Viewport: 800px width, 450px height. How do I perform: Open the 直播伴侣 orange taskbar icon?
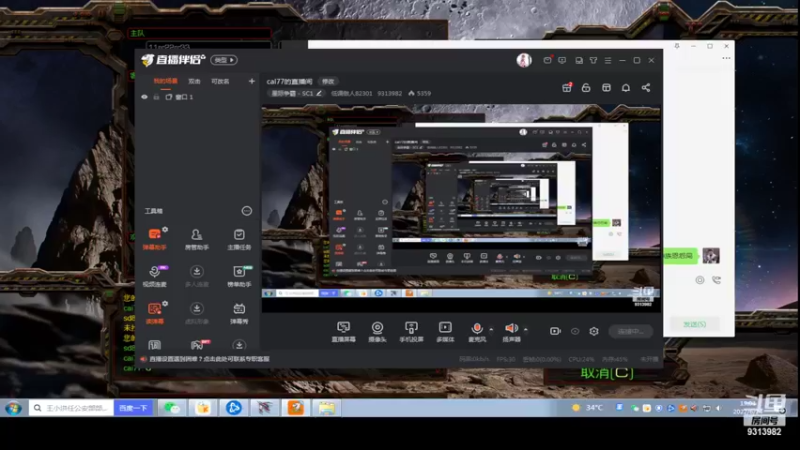(x=296, y=408)
